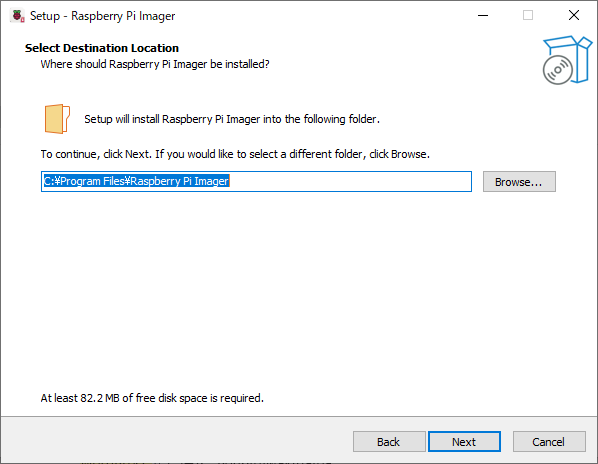
Task: Go Back to the previous setup step
Action: pos(389,442)
